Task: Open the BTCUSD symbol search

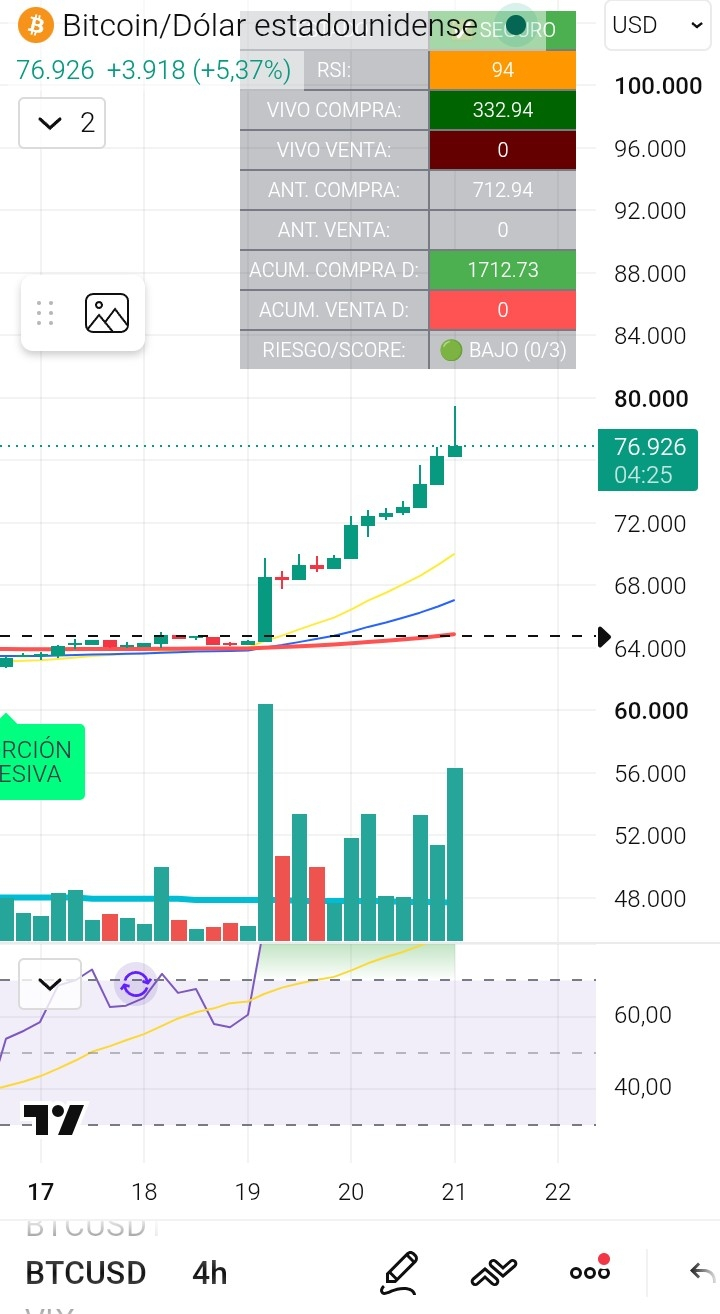Action: [86, 1273]
